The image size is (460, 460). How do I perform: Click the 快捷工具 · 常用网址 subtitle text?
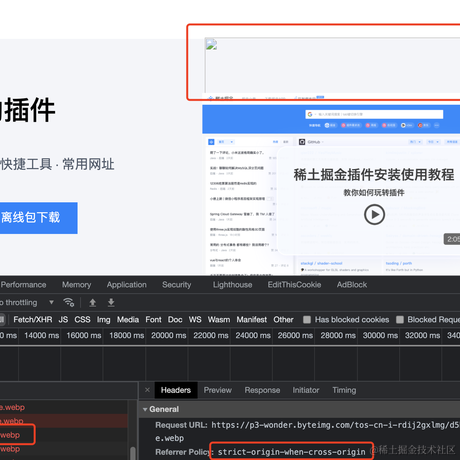(57, 164)
